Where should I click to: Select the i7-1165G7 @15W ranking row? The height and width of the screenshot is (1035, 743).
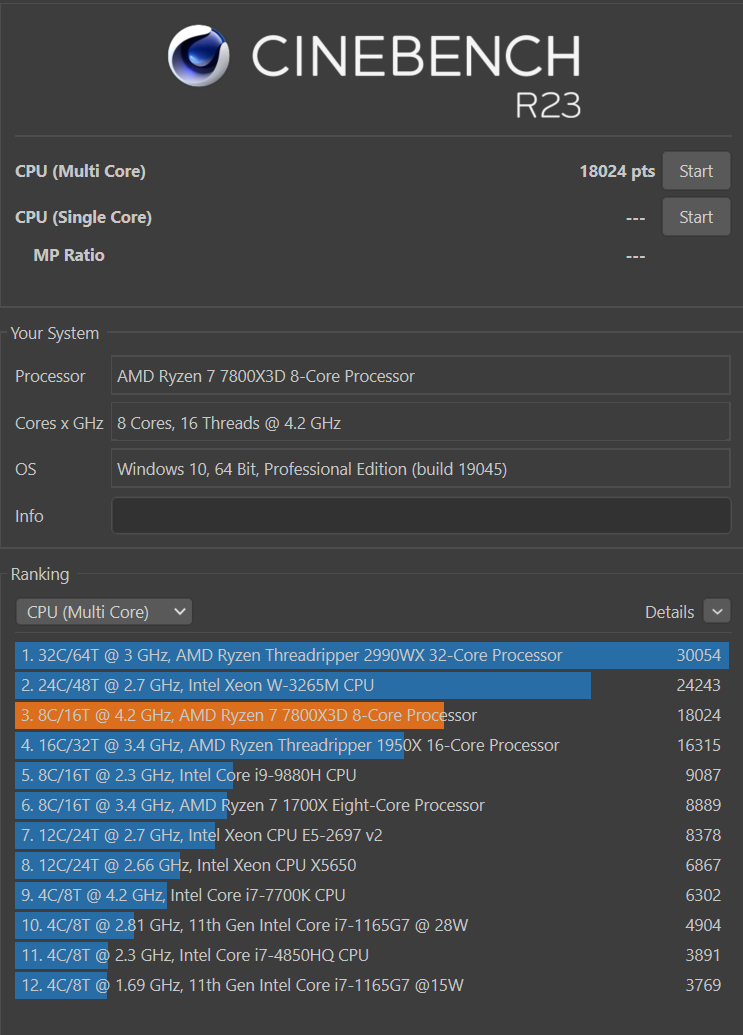pyautogui.click(x=372, y=985)
